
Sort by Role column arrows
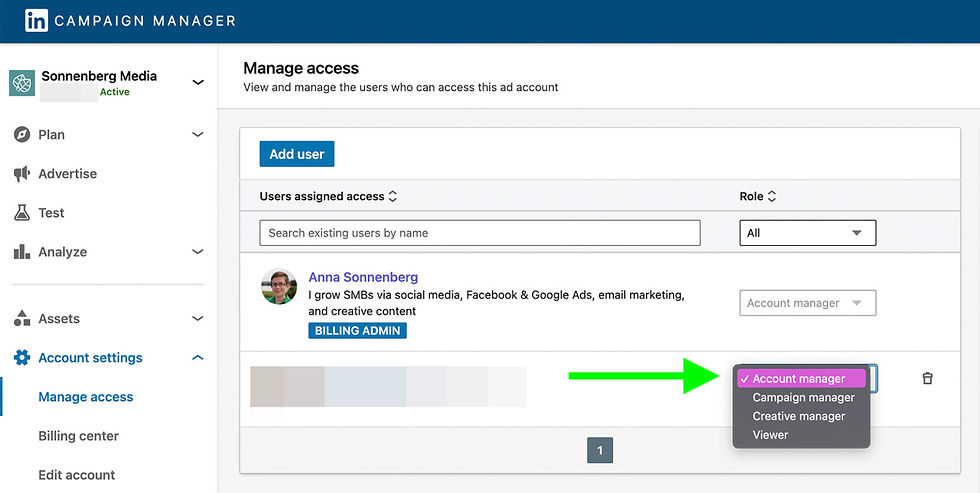[x=772, y=196]
